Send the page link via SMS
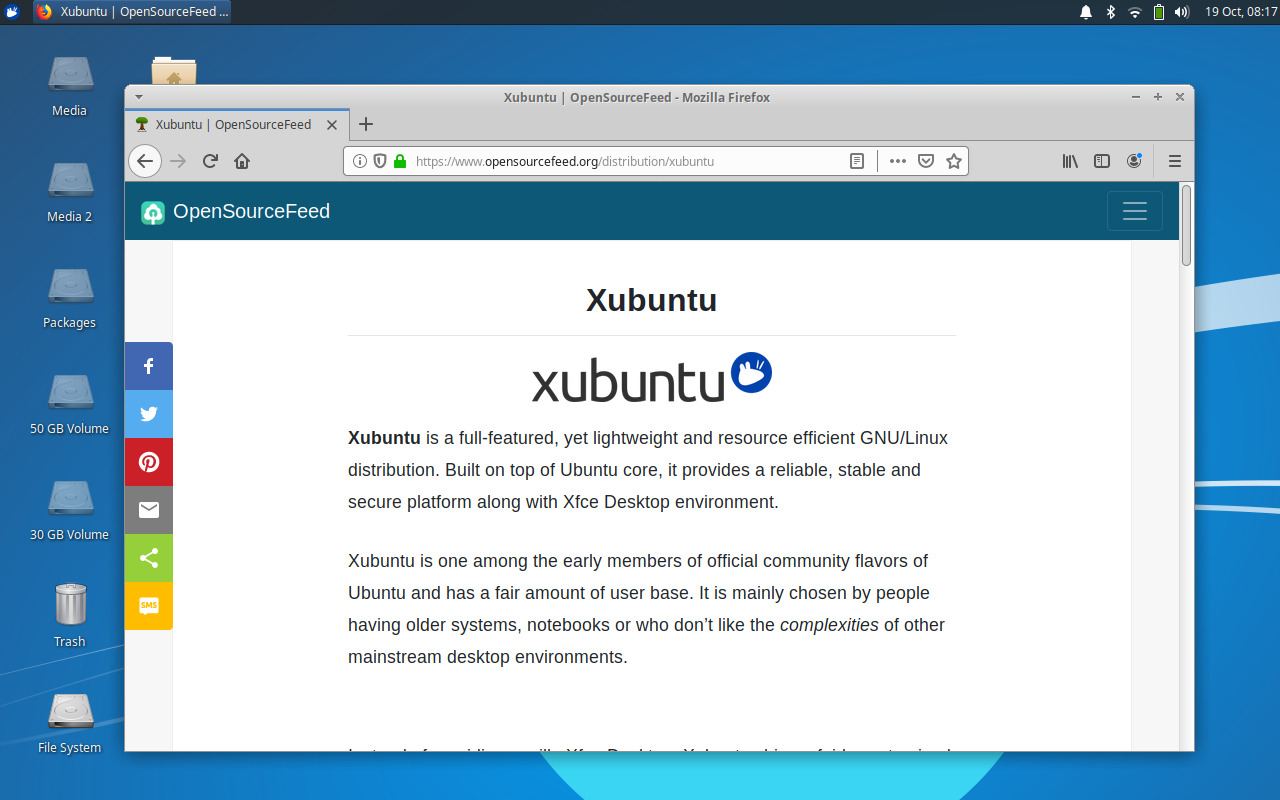Screen dimensions: 1280x800 click(x=148, y=606)
